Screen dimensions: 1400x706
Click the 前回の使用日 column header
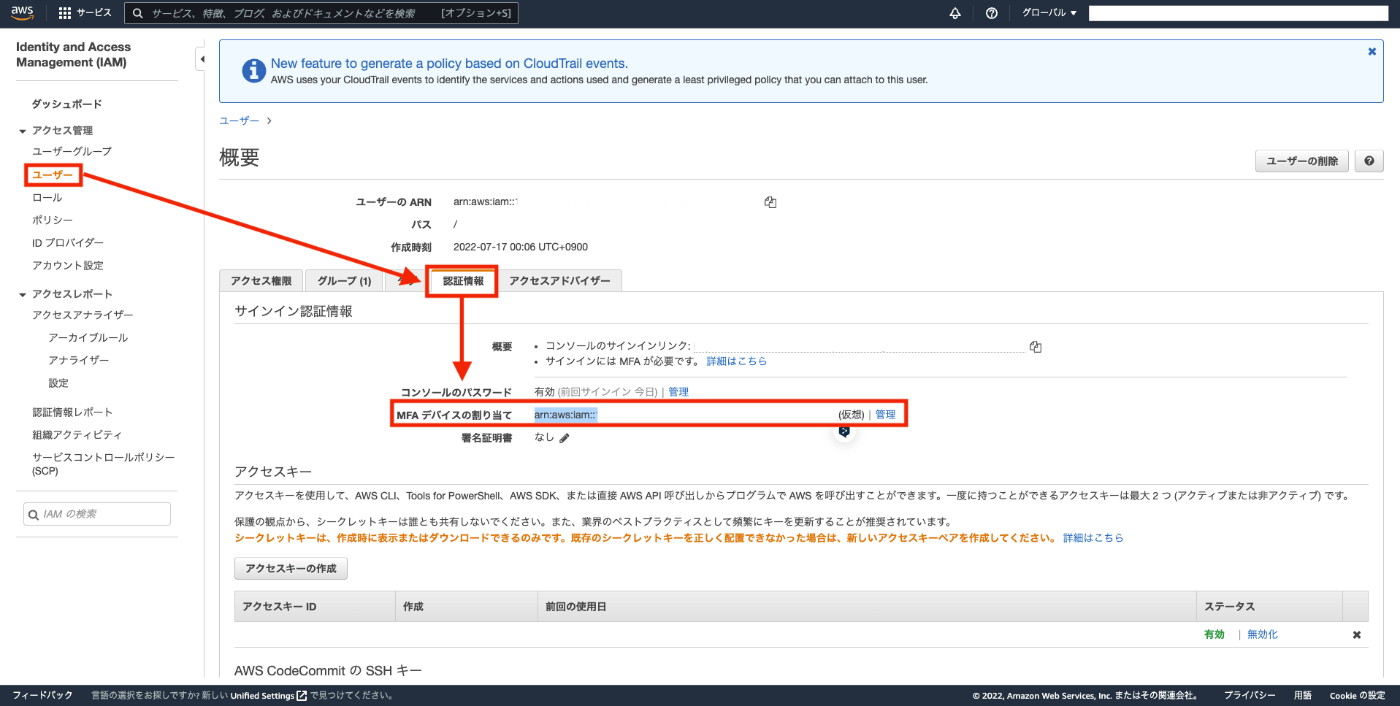pyautogui.click(x=866, y=606)
